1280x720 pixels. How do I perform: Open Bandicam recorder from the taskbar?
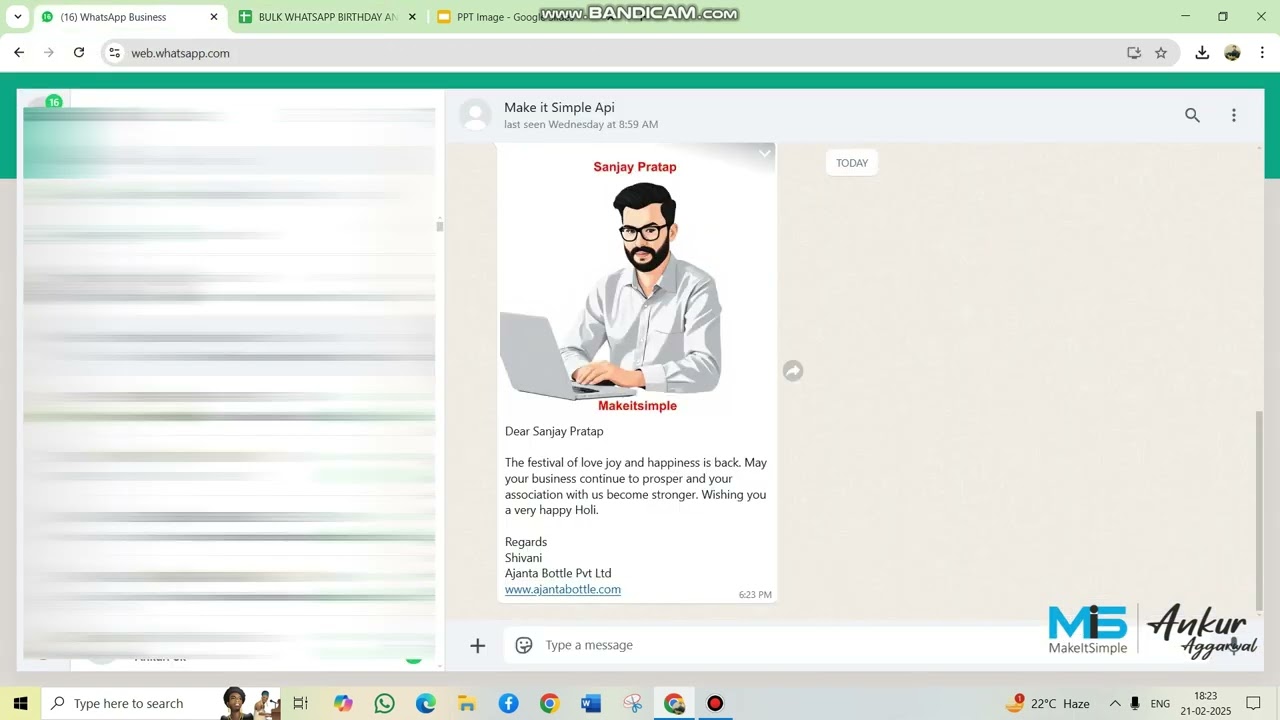coord(715,703)
